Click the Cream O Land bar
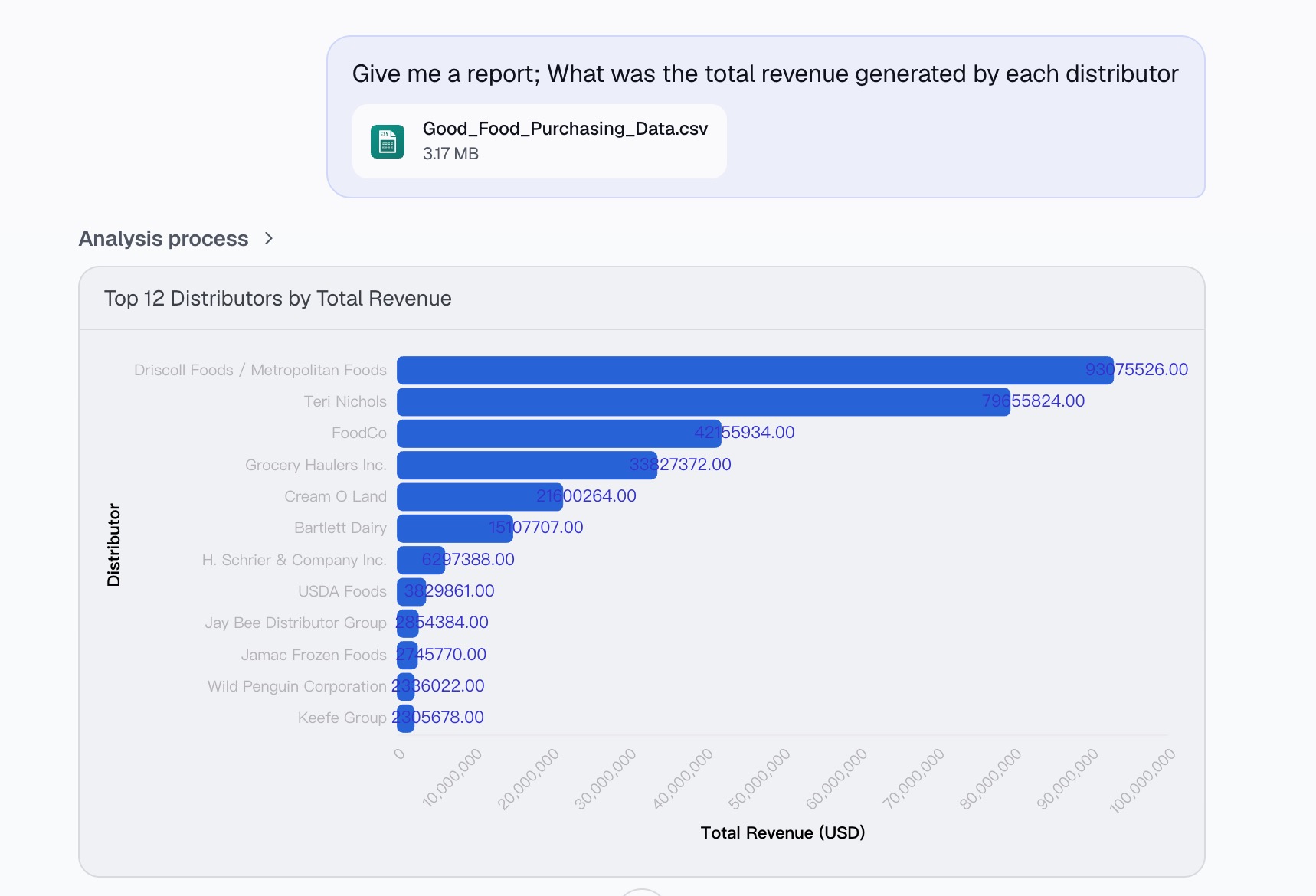 point(480,497)
